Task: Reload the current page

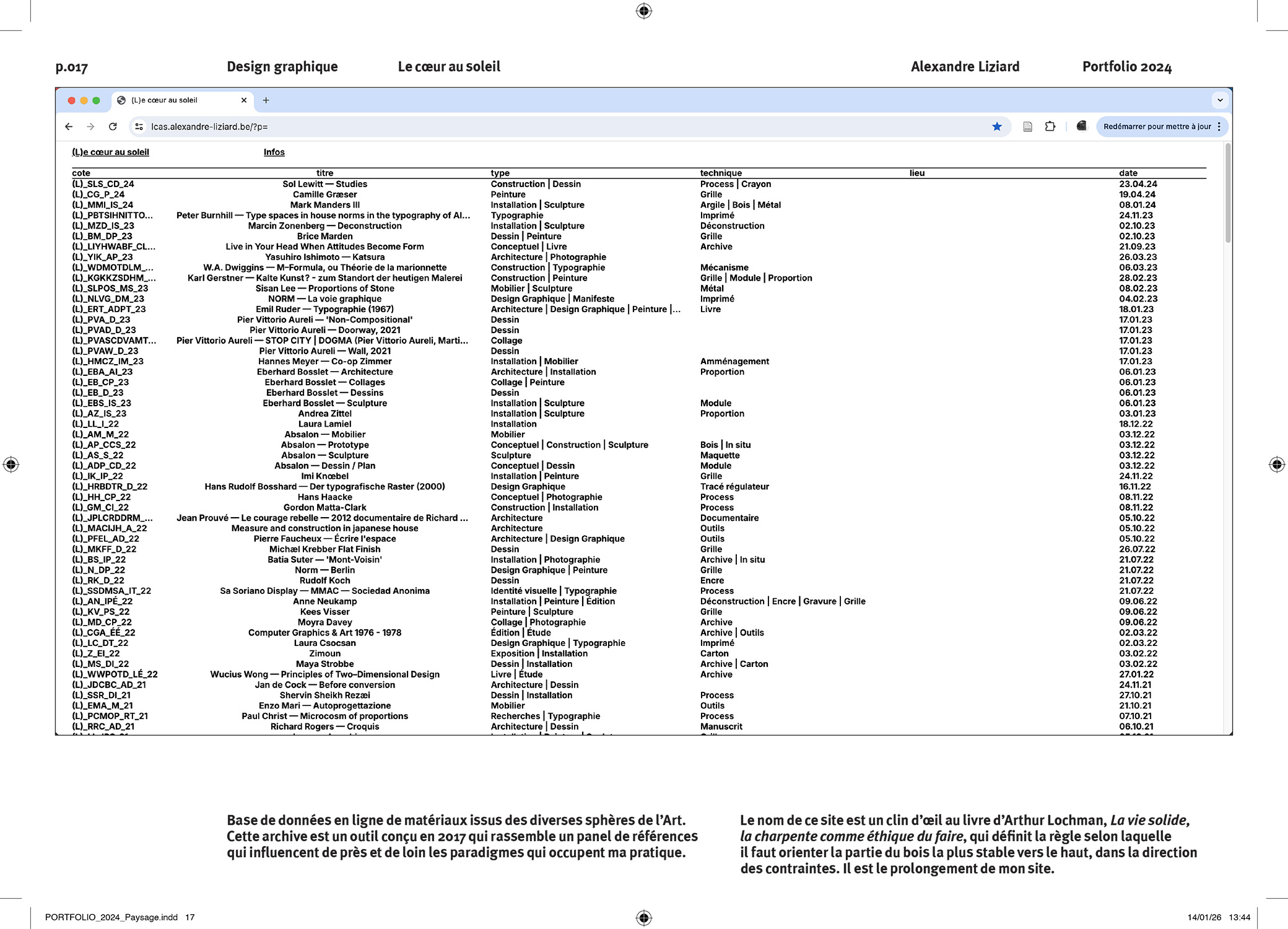Action: [113, 126]
